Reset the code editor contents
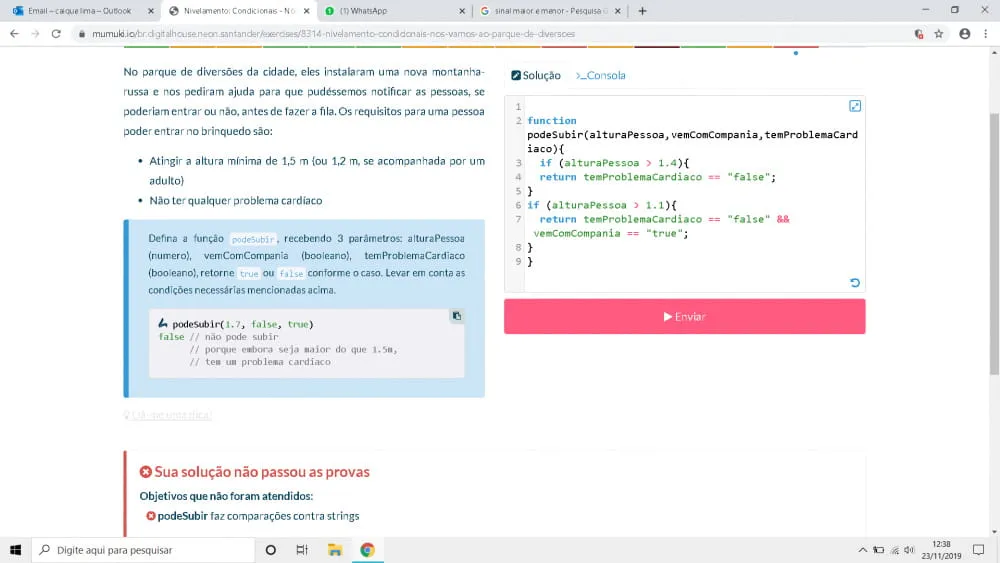The height and width of the screenshot is (563, 1000). pyautogui.click(x=855, y=283)
